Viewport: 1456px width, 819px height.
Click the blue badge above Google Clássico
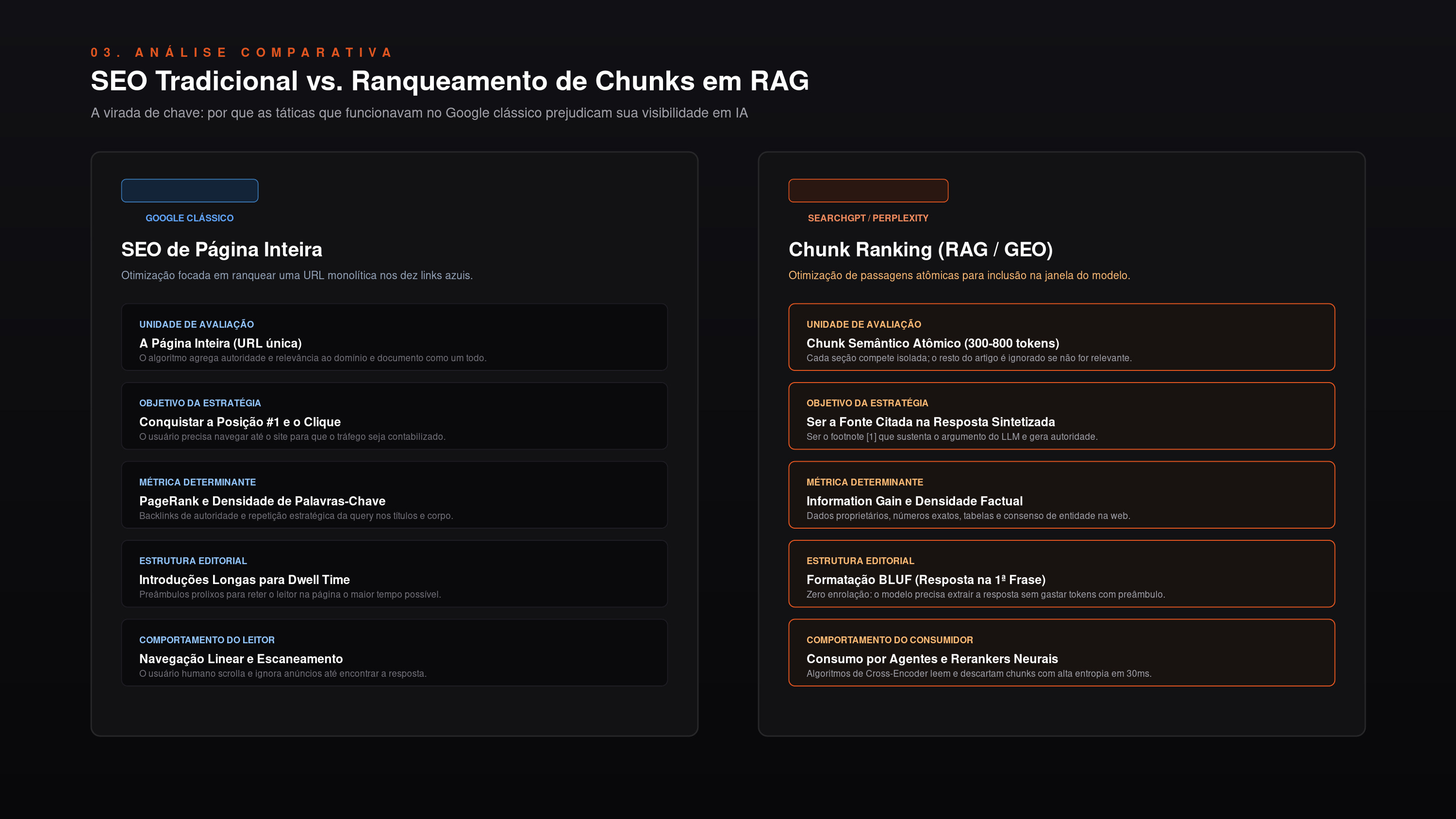(x=189, y=190)
